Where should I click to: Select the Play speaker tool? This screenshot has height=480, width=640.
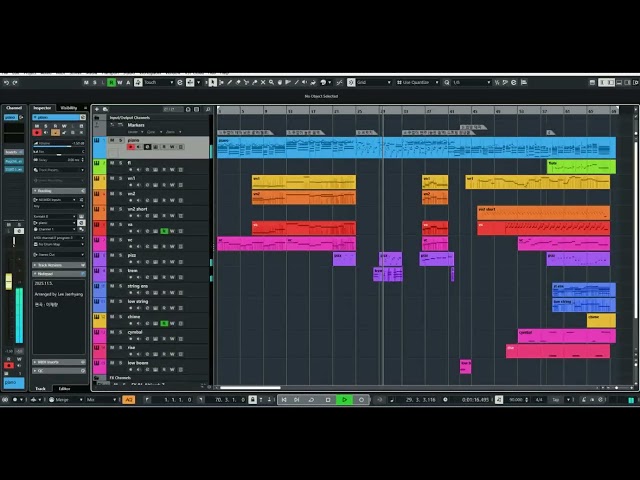click(304, 82)
